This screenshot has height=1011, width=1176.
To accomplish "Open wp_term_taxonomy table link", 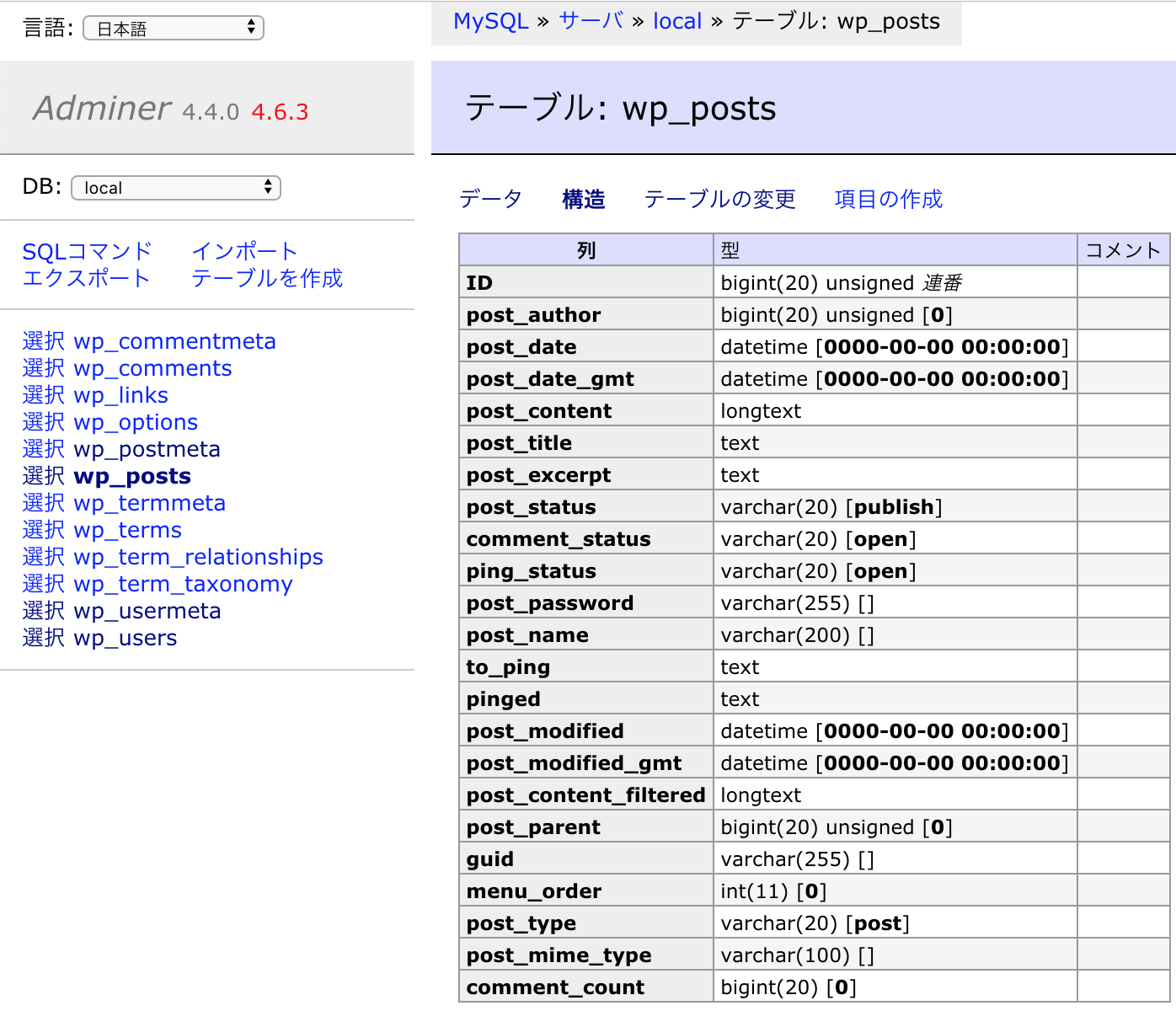I will pyautogui.click(x=183, y=584).
